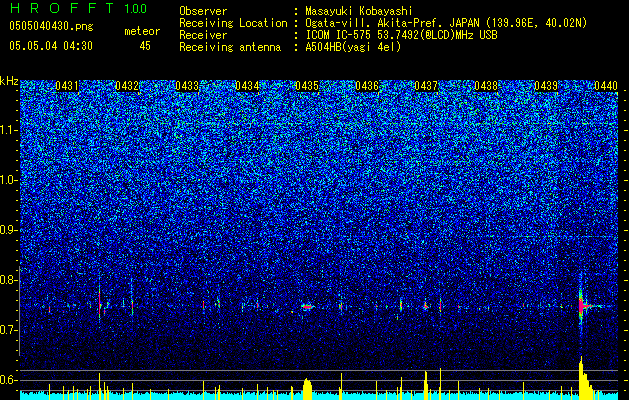The height and width of the screenshot is (400, 629).
Task: Click the version number 1.0.0
Action: tap(135, 8)
